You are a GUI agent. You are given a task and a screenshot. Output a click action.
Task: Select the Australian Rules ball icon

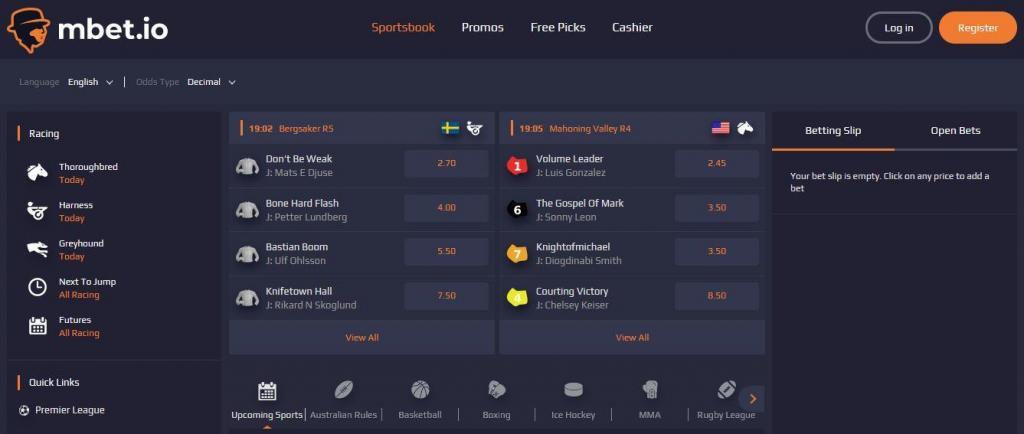(344, 390)
